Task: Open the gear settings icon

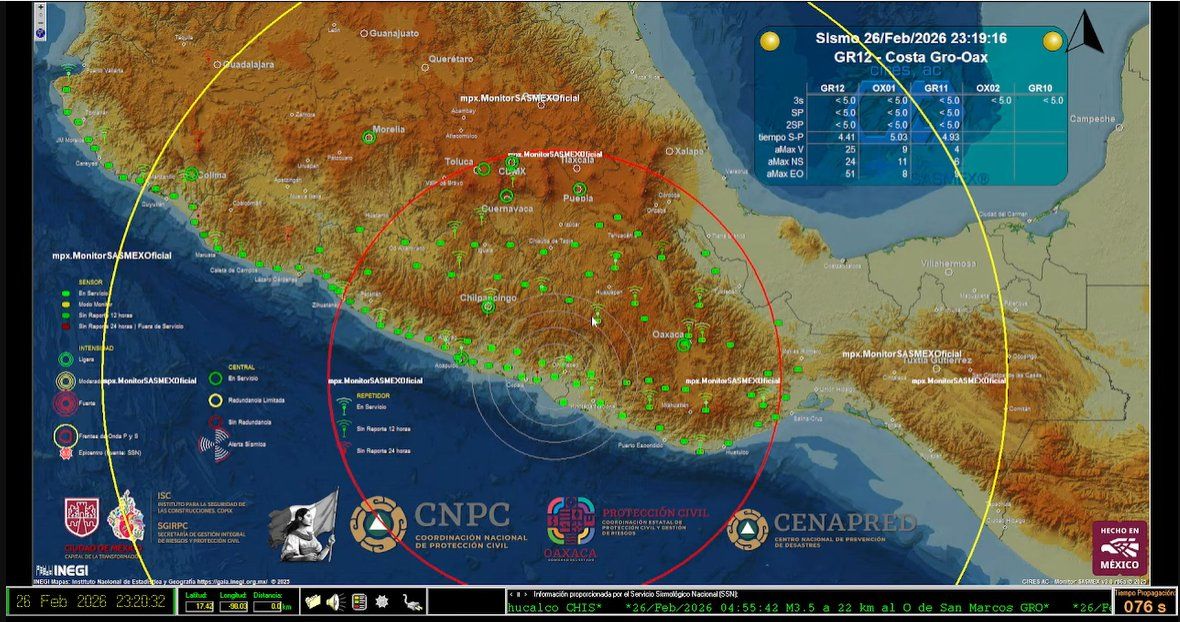Action: (382, 602)
